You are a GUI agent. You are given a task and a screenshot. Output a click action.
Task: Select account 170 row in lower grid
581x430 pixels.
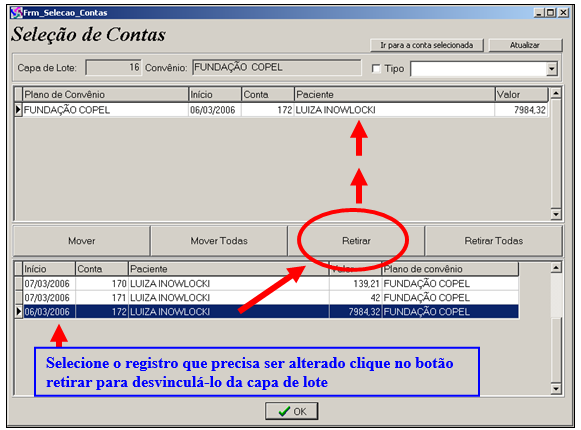(x=267, y=284)
